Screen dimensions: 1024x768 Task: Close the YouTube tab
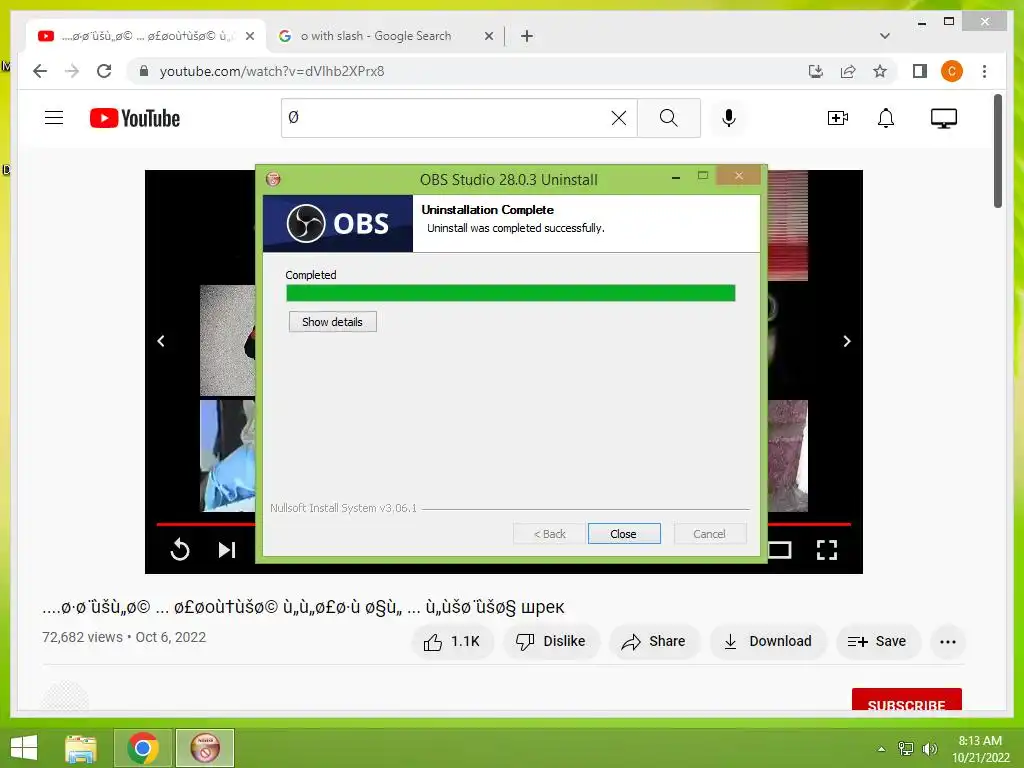tap(249, 36)
